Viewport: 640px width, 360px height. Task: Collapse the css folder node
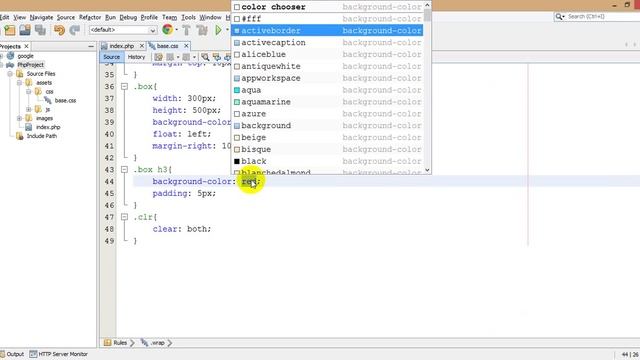29,91
